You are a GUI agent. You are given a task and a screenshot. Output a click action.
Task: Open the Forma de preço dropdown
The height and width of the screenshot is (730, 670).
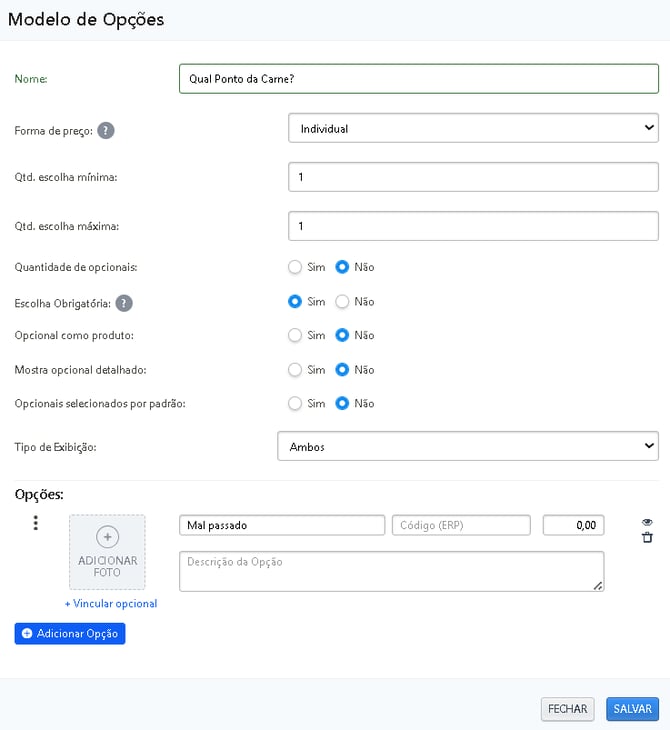[472, 128]
